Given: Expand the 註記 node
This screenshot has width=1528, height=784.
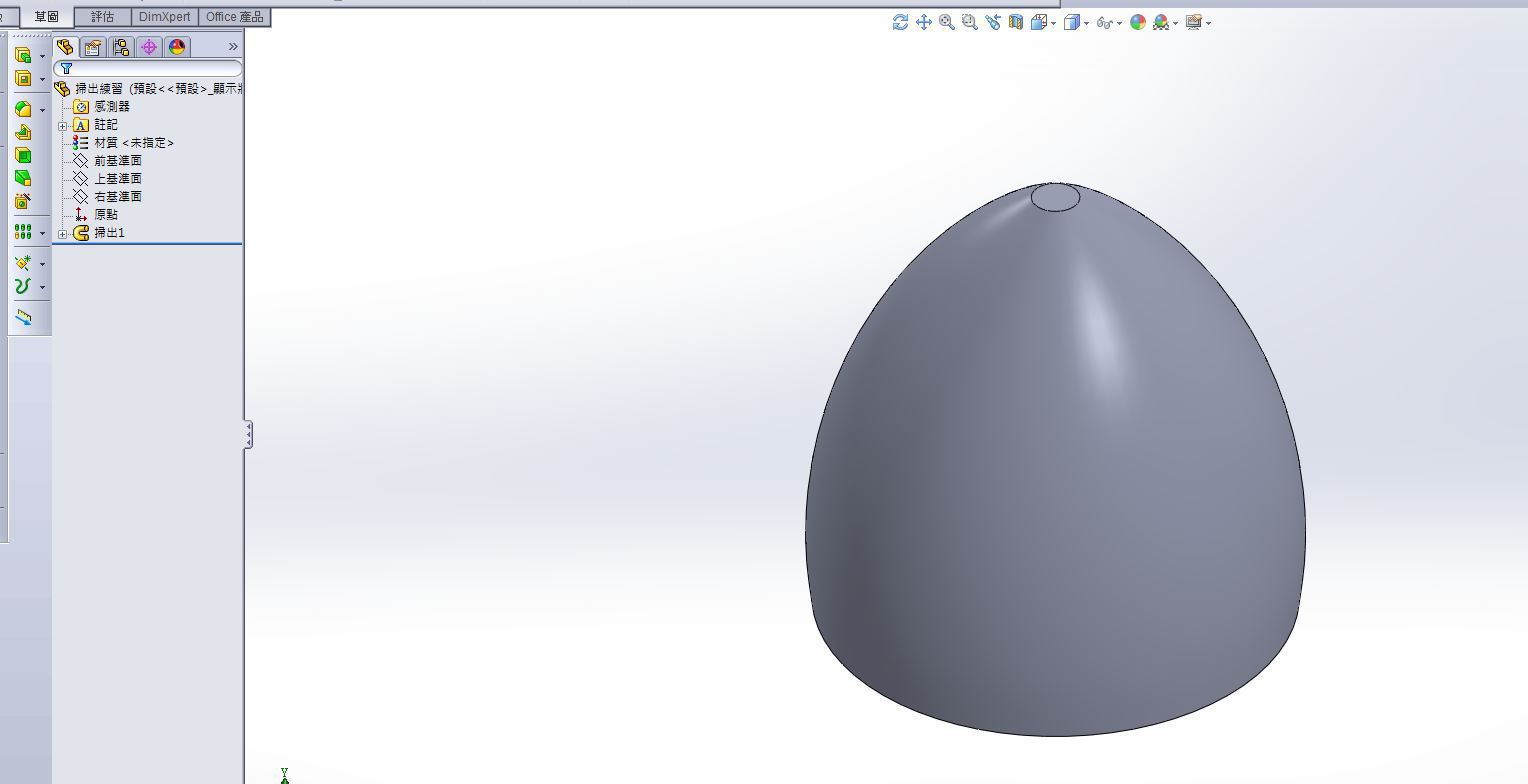Looking at the screenshot, I should click(x=63, y=125).
